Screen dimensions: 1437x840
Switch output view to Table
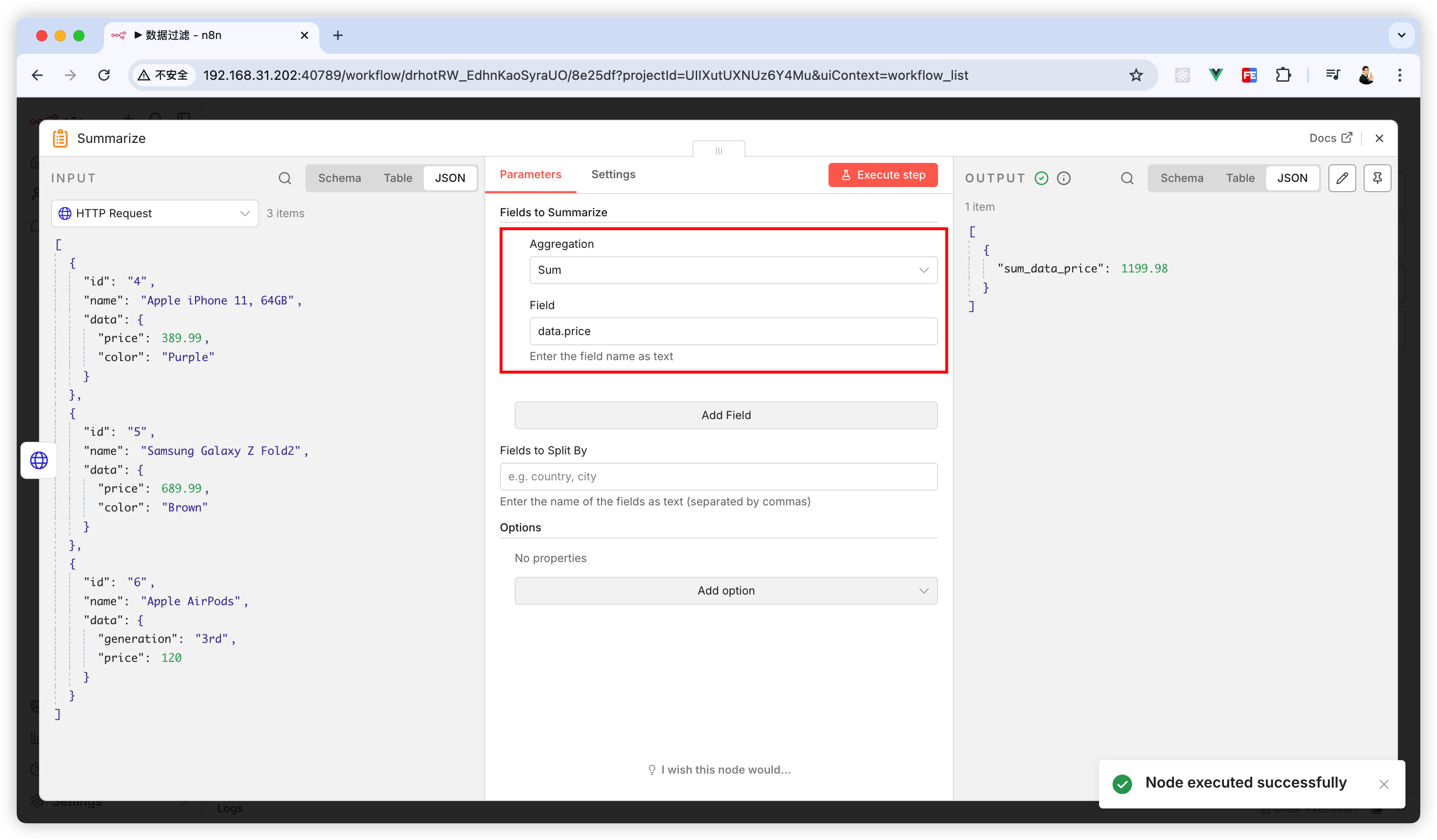coord(1240,178)
